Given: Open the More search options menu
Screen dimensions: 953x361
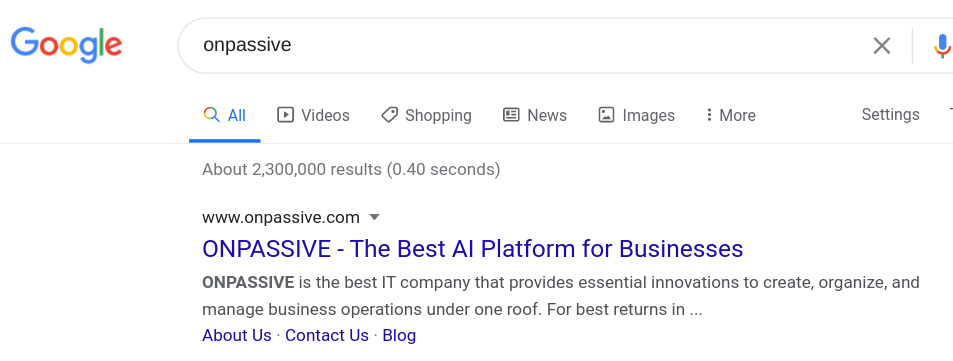Looking at the screenshot, I should tap(731, 115).
